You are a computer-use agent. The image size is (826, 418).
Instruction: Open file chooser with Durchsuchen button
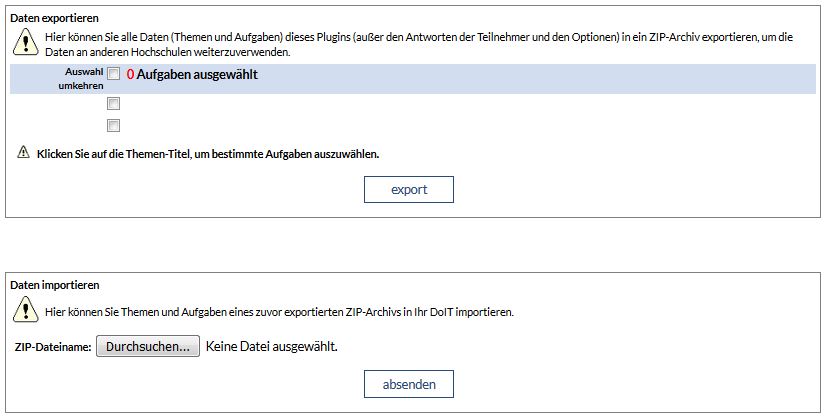(x=148, y=347)
